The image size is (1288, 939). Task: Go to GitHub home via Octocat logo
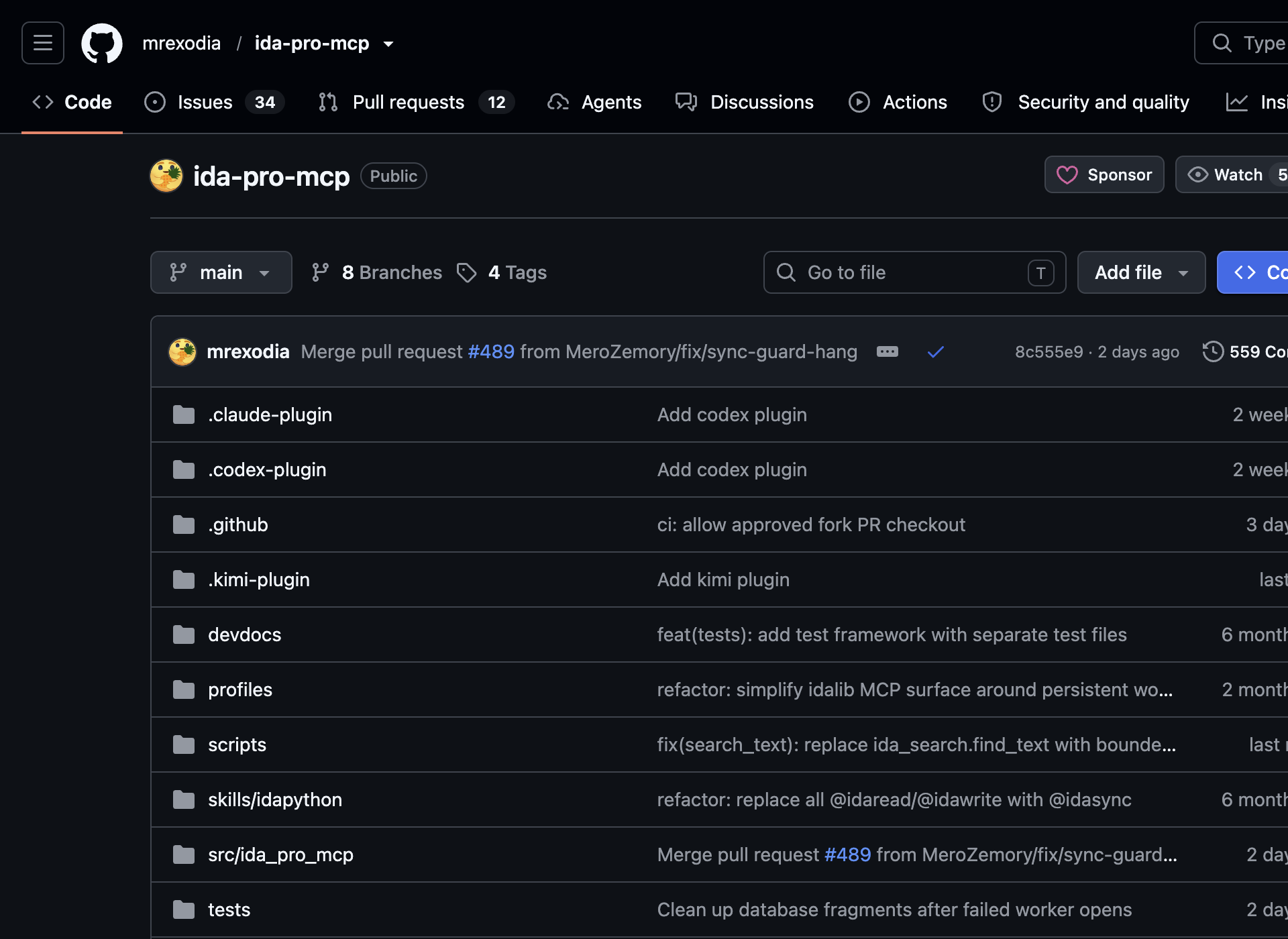pyautogui.click(x=102, y=44)
